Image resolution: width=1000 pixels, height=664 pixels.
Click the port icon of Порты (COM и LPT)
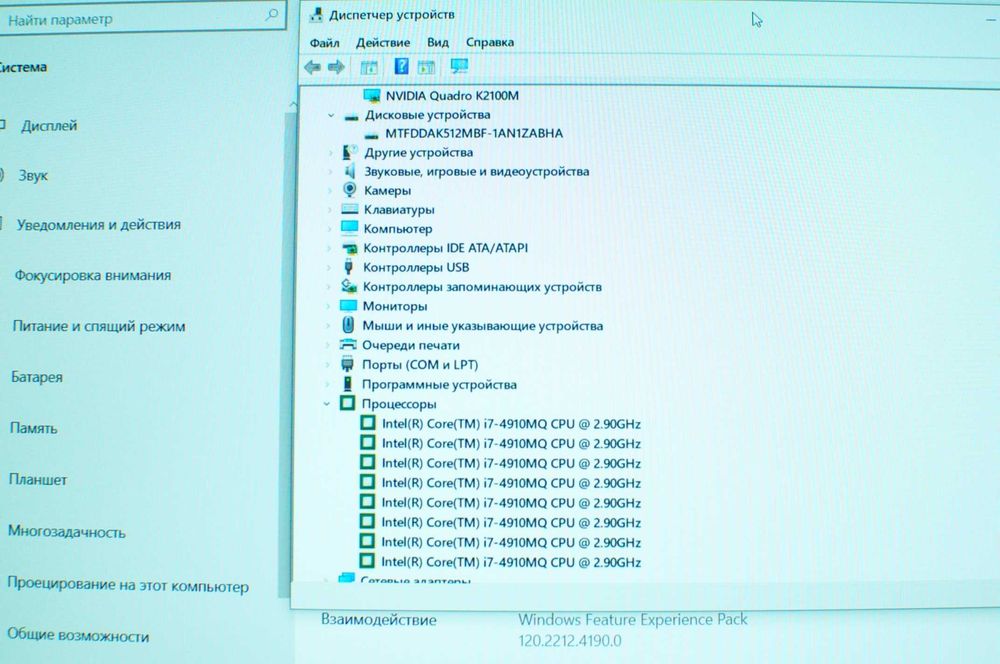pos(348,364)
